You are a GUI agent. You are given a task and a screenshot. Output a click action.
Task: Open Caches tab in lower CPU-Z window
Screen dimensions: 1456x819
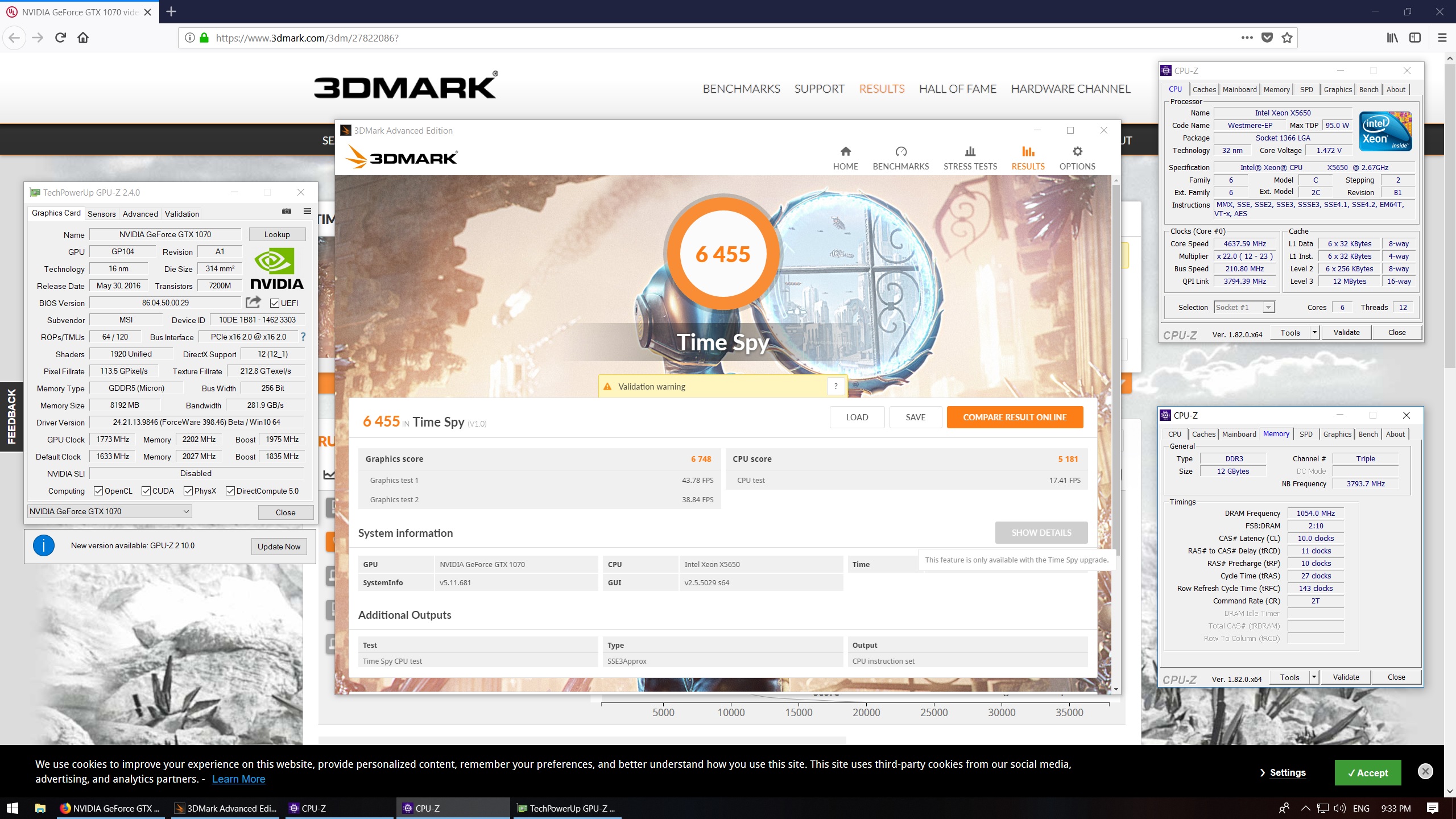[x=1203, y=434]
